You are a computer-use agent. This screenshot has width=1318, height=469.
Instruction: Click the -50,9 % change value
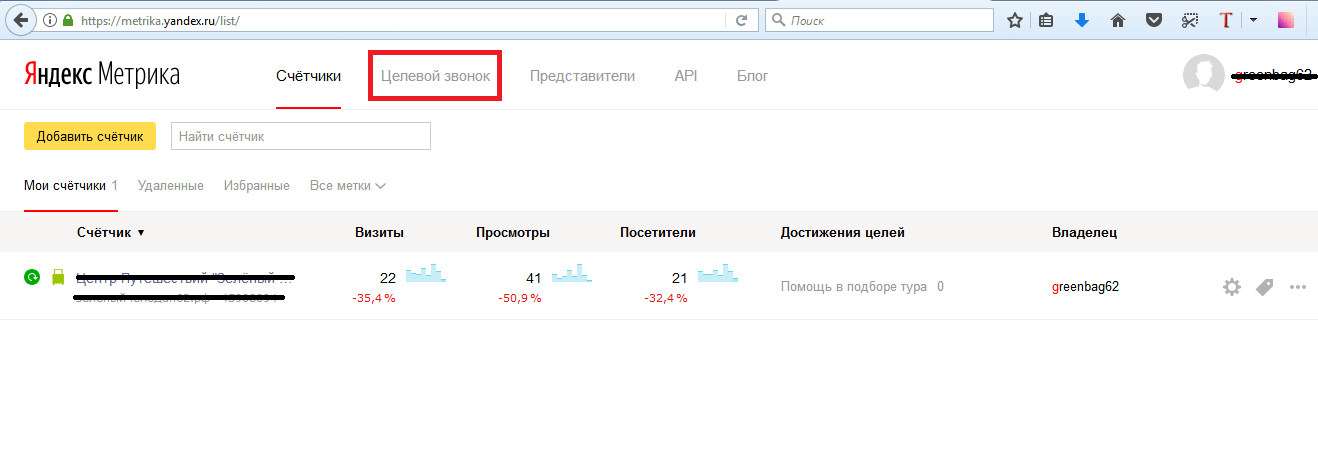point(519,298)
